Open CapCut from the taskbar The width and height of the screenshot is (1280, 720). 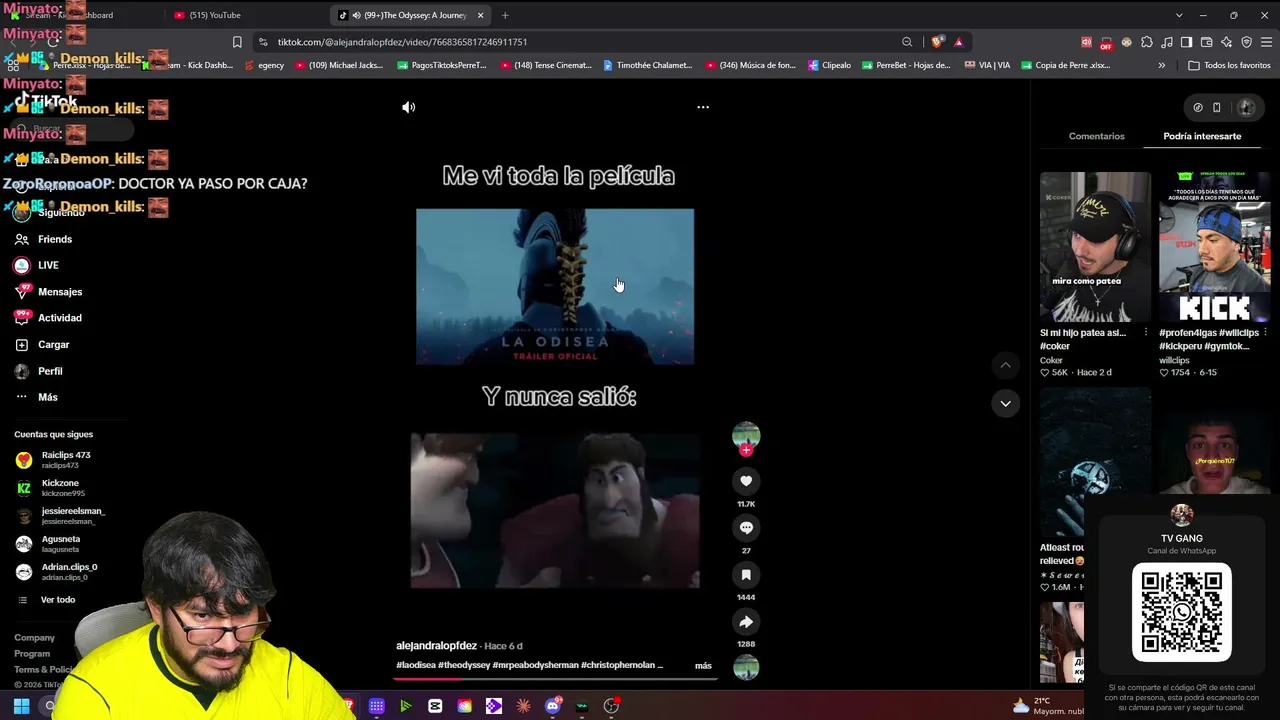coord(435,706)
